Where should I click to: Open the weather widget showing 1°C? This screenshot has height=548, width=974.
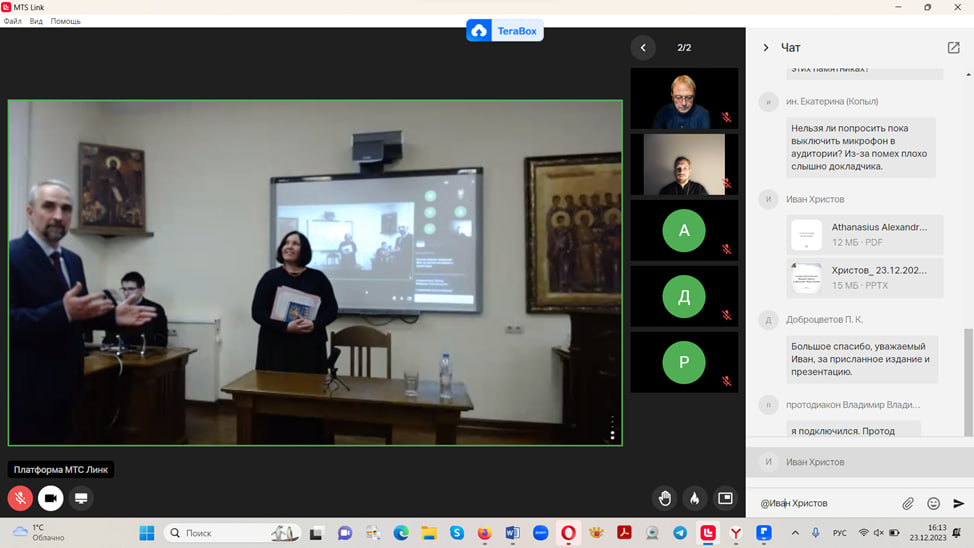[39, 532]
